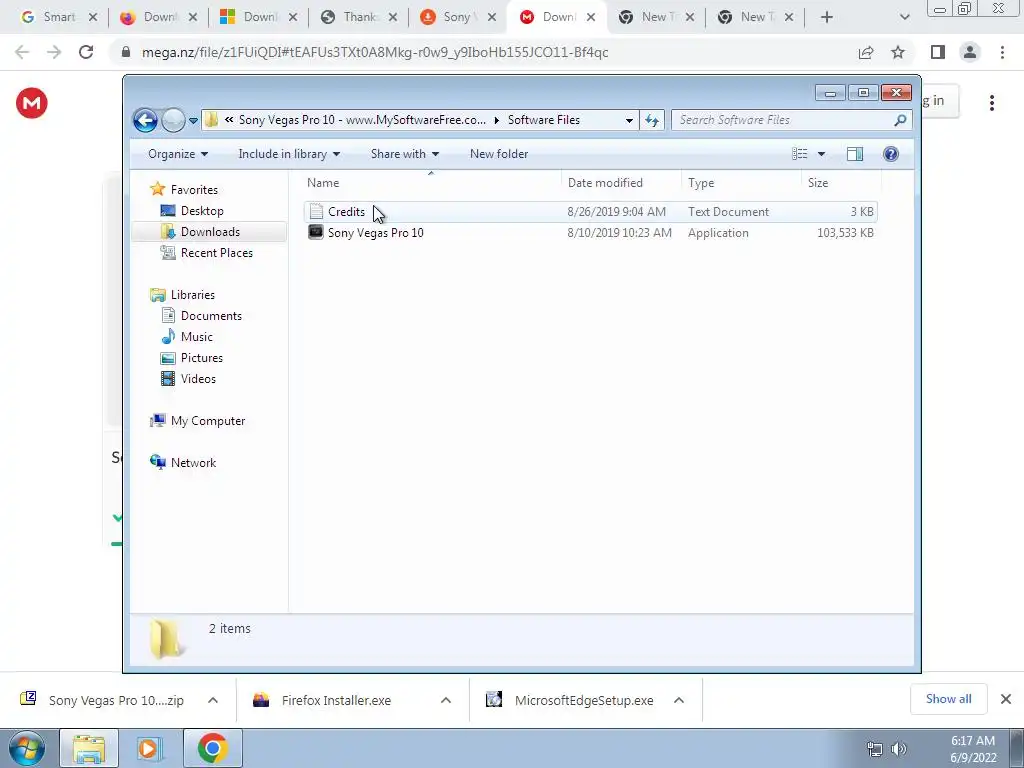This screenshot has width=1024, height=768.
Task: Click the Change your view icon
Action: click(x=800, y=154)
